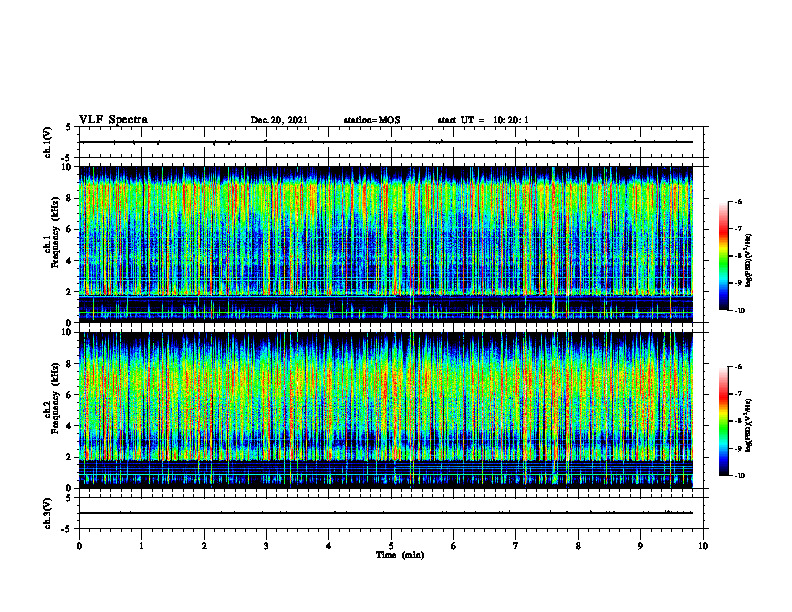Click the time axis tick label "5"
Image resolution: width=792 pixels, height=612 pixels.
tap(391, 546)
